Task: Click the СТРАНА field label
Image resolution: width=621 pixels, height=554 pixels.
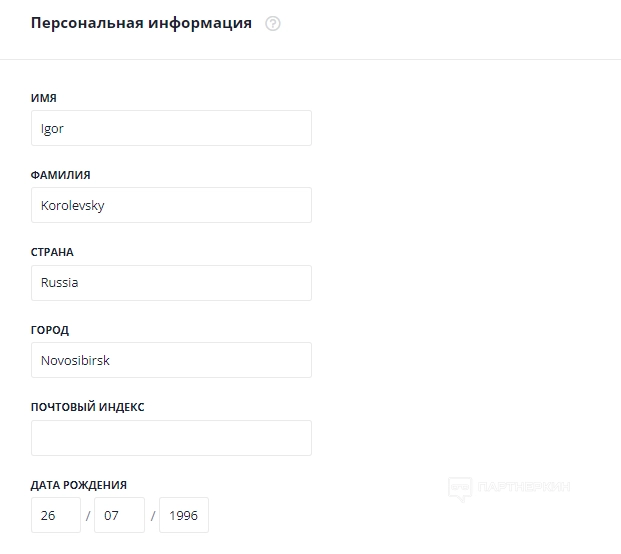Action: click(52, 252)
